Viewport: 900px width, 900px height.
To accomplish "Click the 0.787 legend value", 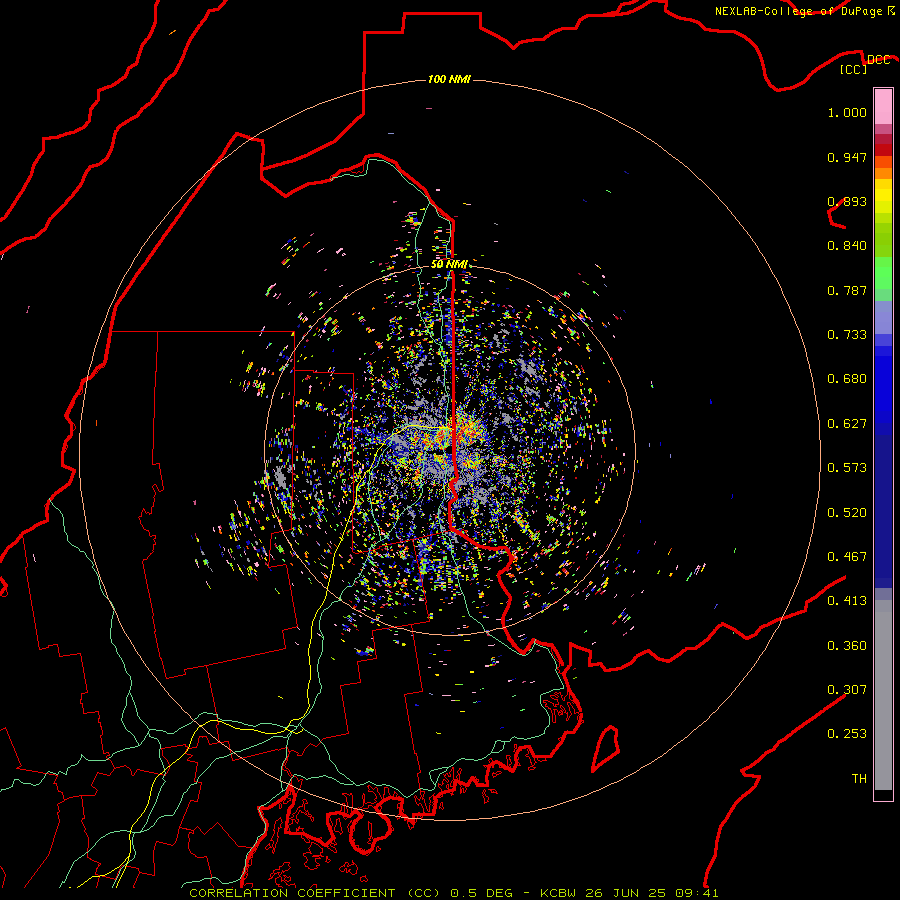I will (x=847, y=290).
